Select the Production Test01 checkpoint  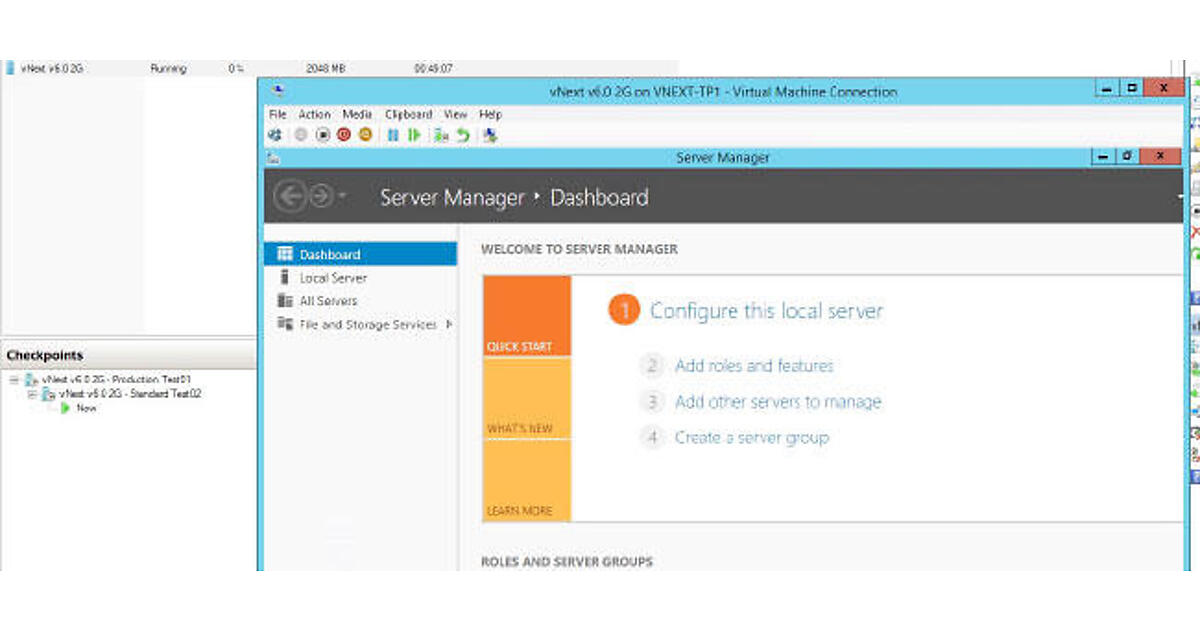[116, 380]
